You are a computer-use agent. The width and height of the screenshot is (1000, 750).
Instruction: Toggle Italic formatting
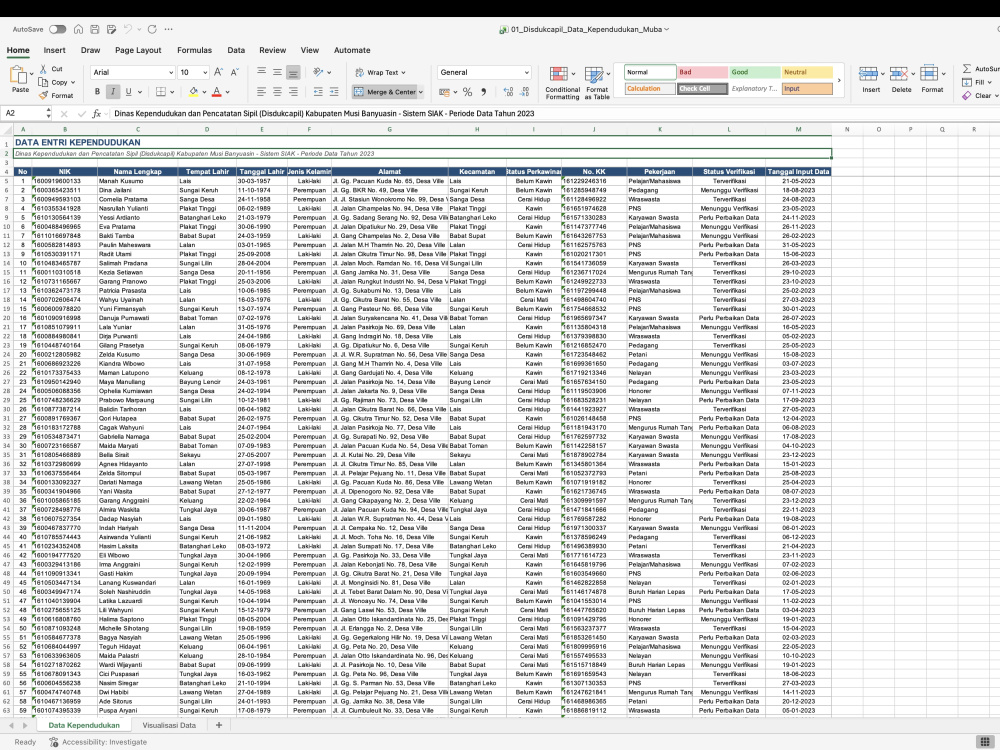[113, 92]
